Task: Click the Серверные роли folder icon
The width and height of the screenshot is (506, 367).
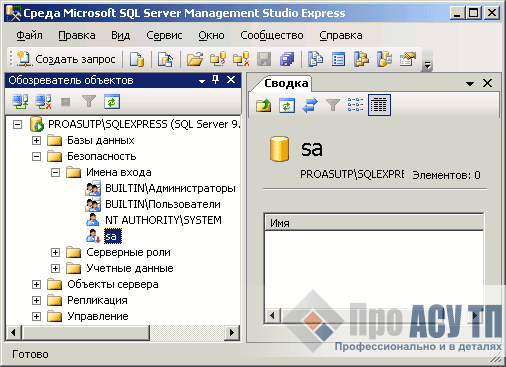Action: click(x=73, y=252)
